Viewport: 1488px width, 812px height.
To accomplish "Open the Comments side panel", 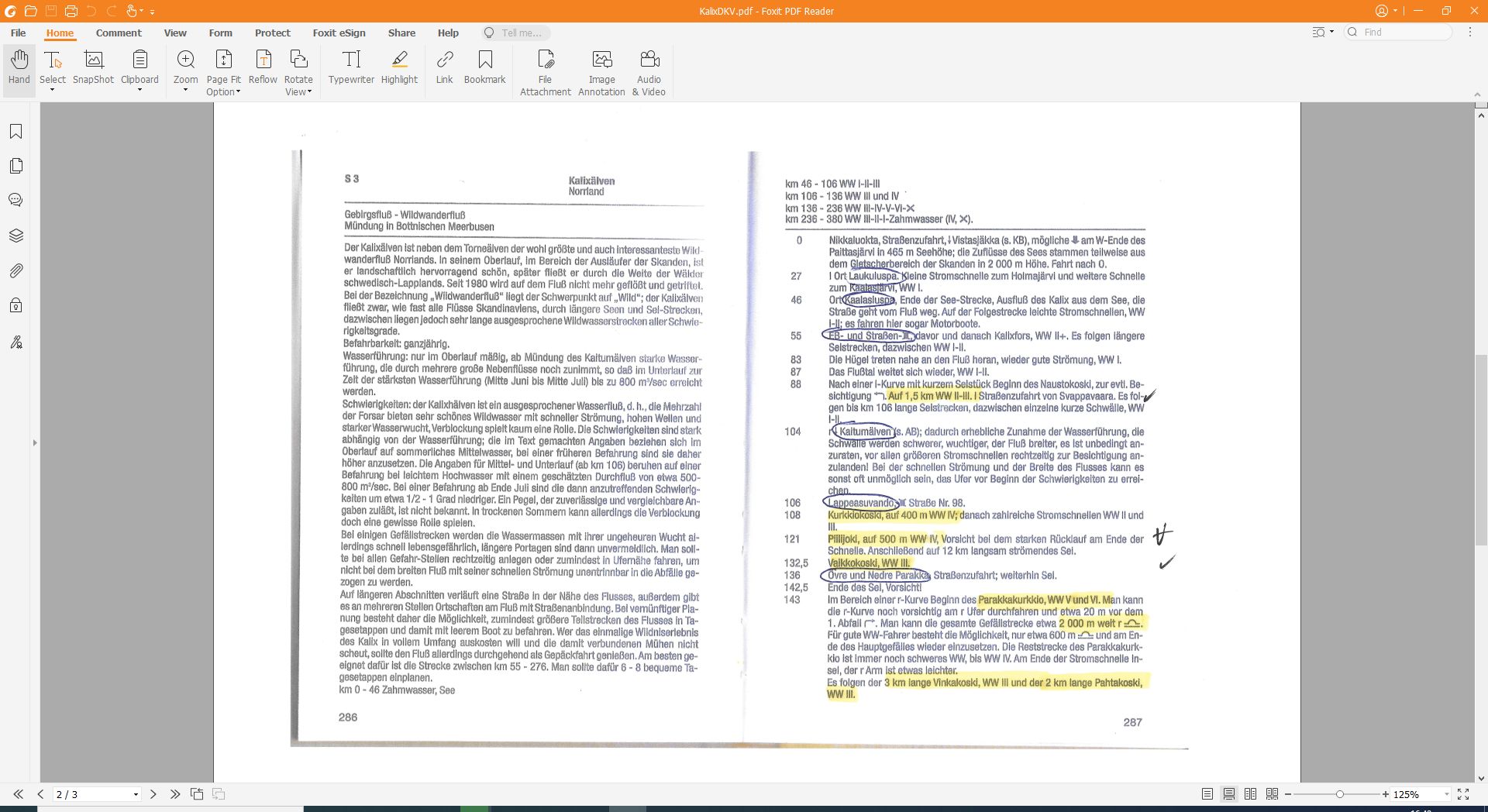I will (15, 200).
